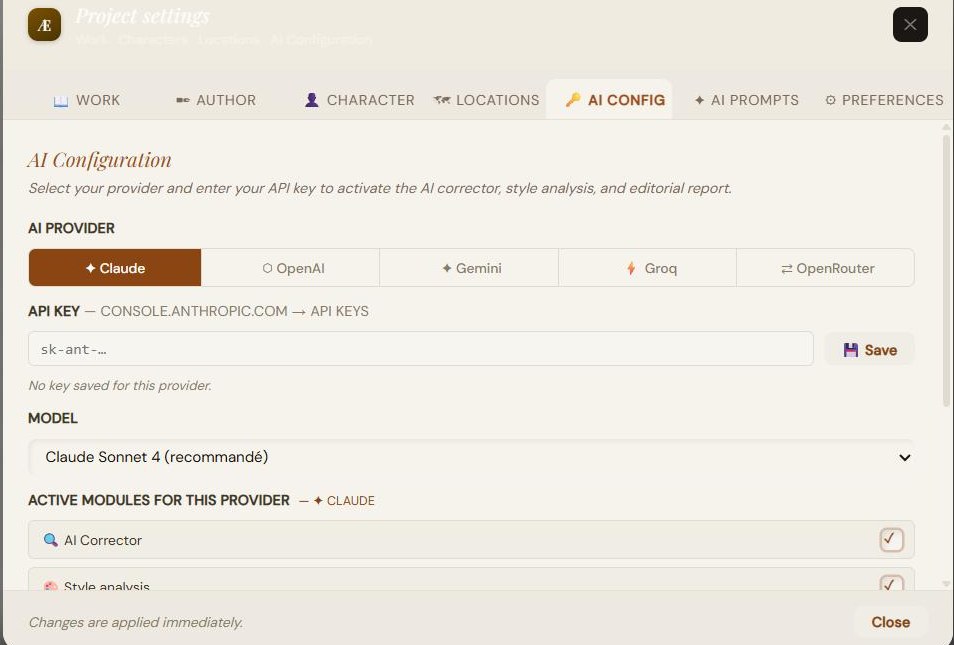Click the lightning icon beside Groq
The height and width of the screenshot is (645, 954).
(x=631, y=268)
